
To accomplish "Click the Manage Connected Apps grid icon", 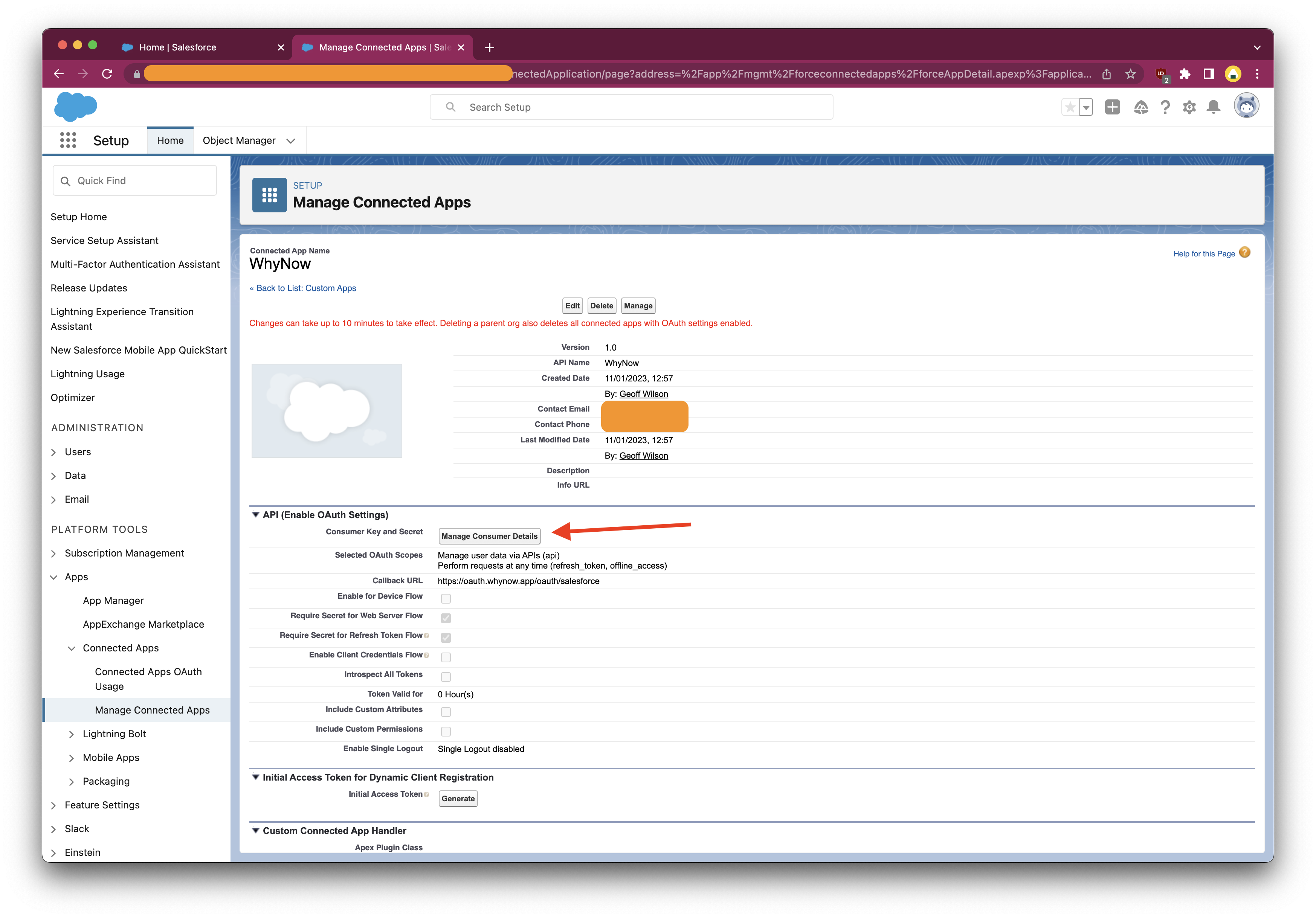I will click(269, 195).
